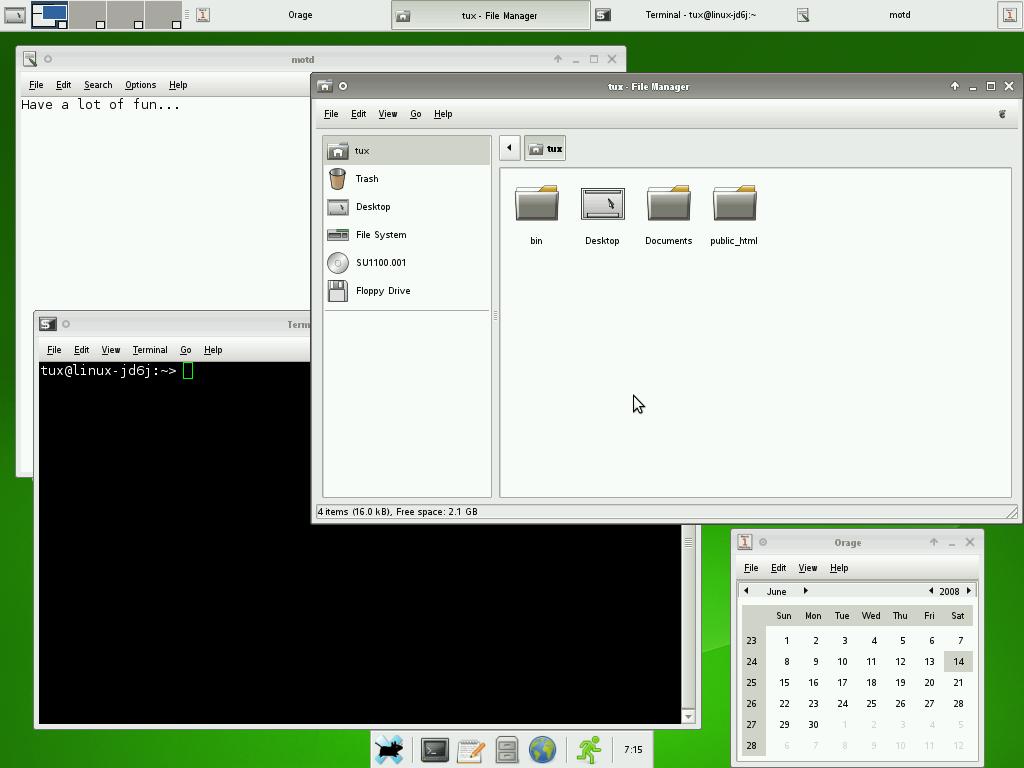Open the file cabinet launcher in panel
Image resolution: width=1024 pixels, height=768 pixels.
click(507, 749)
